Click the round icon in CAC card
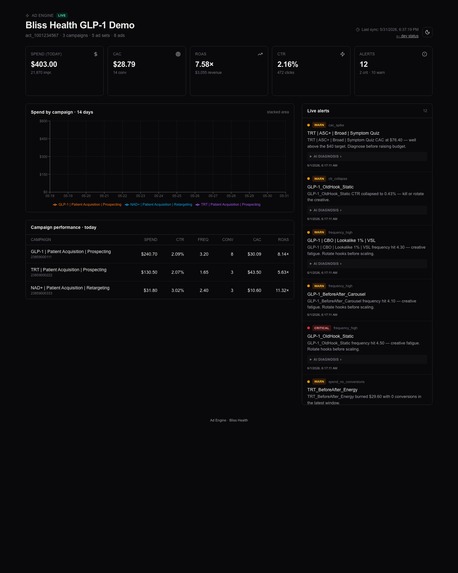This screenshot has height=573, width=458. tap(178, 54)
